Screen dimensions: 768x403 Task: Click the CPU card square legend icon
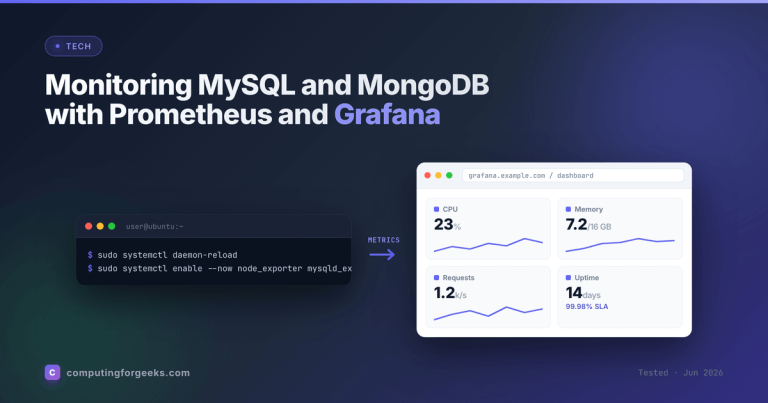tap(436, 209)
